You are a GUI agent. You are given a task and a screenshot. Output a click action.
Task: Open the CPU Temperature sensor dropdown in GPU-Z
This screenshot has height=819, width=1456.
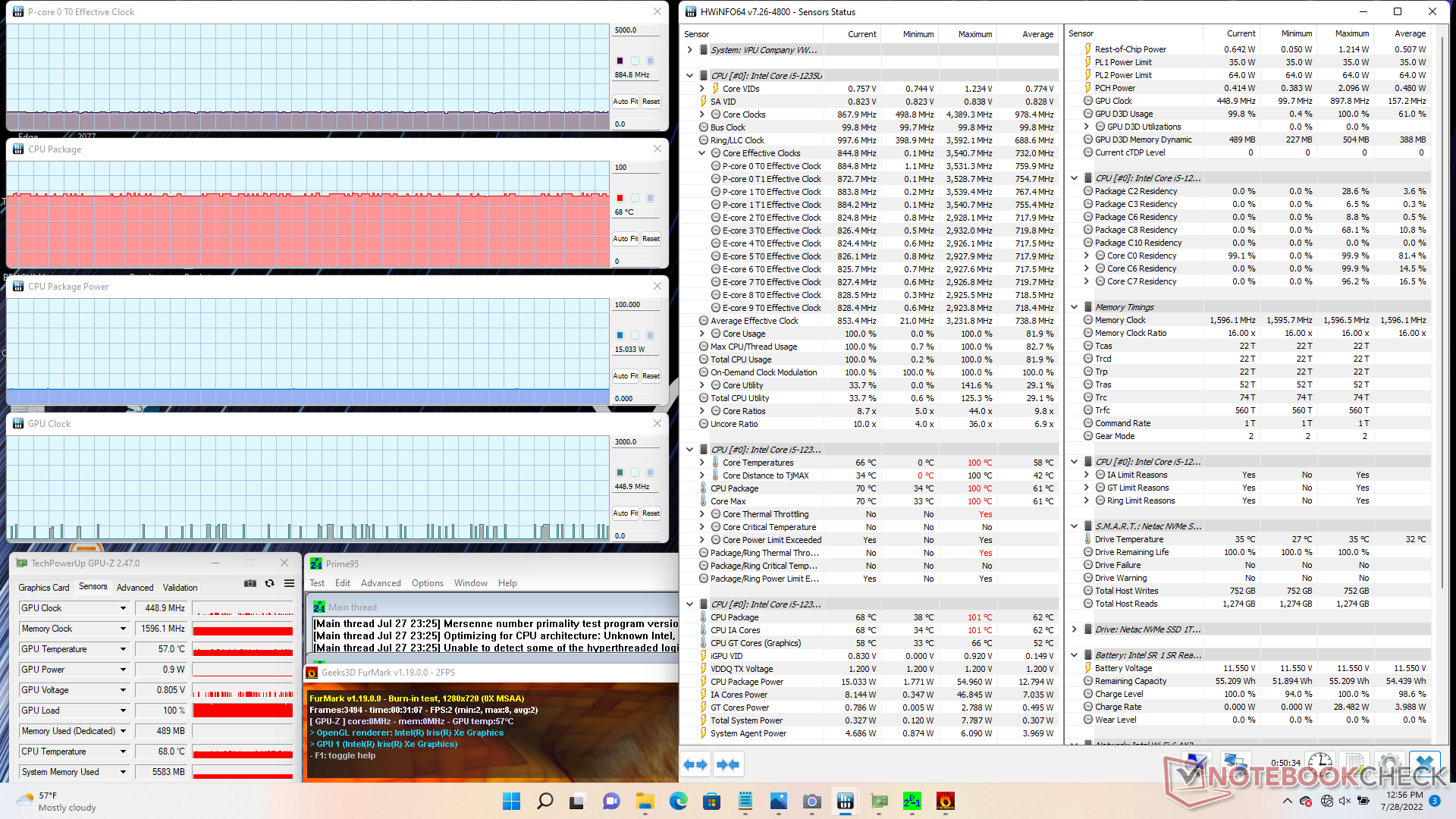123,752
